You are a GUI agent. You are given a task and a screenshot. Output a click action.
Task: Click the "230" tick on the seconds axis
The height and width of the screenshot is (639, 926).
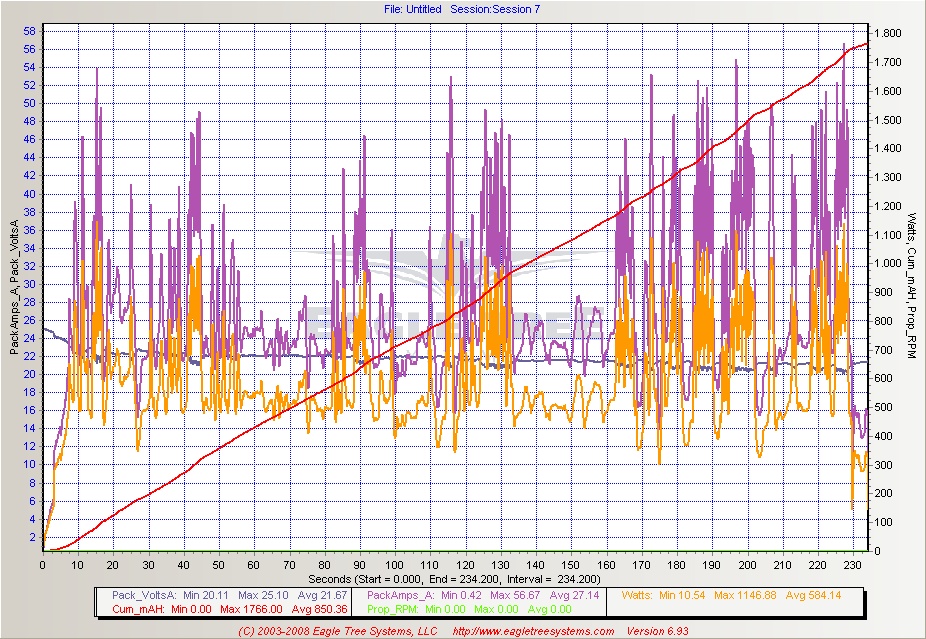853,565
